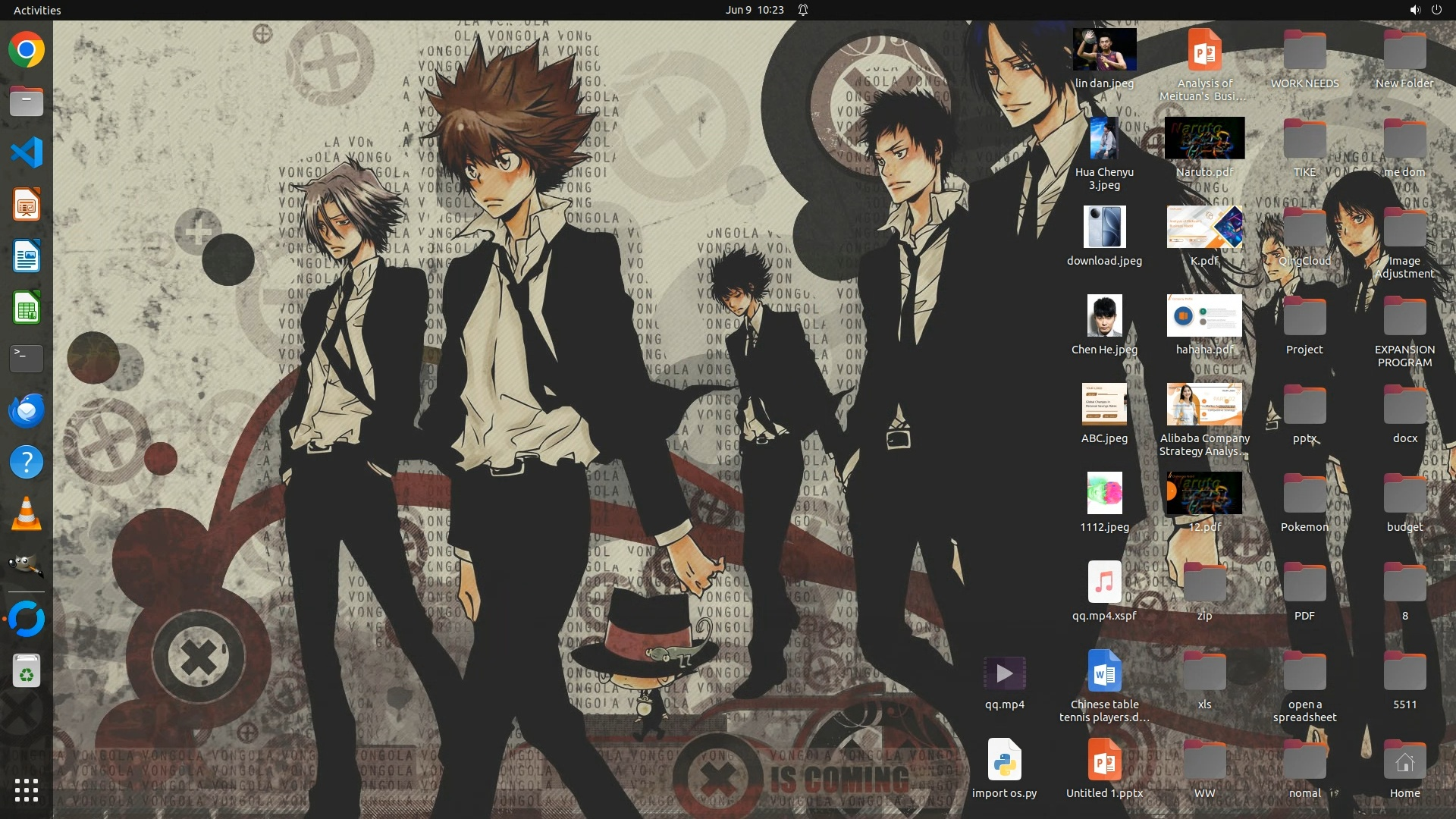Viewport: 1456px width, 819px height.
Task: Open Google Chrome from the dock
Action: (27, 50)
